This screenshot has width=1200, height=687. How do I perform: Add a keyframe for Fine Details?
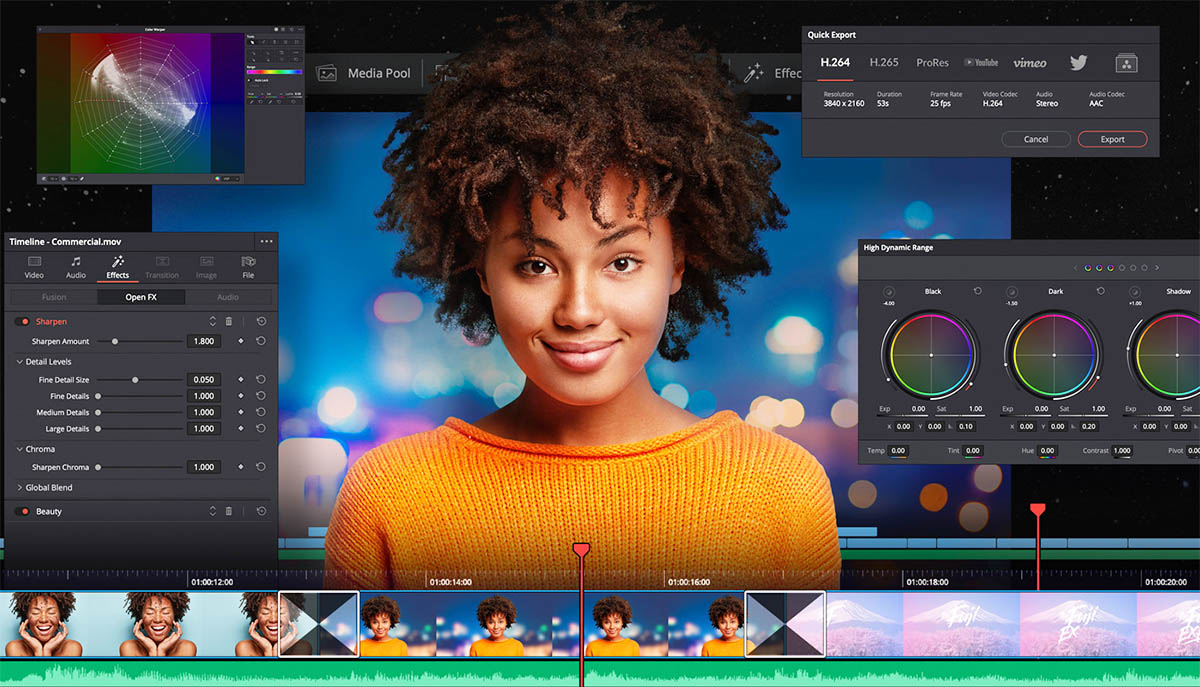tap(241, 396)
